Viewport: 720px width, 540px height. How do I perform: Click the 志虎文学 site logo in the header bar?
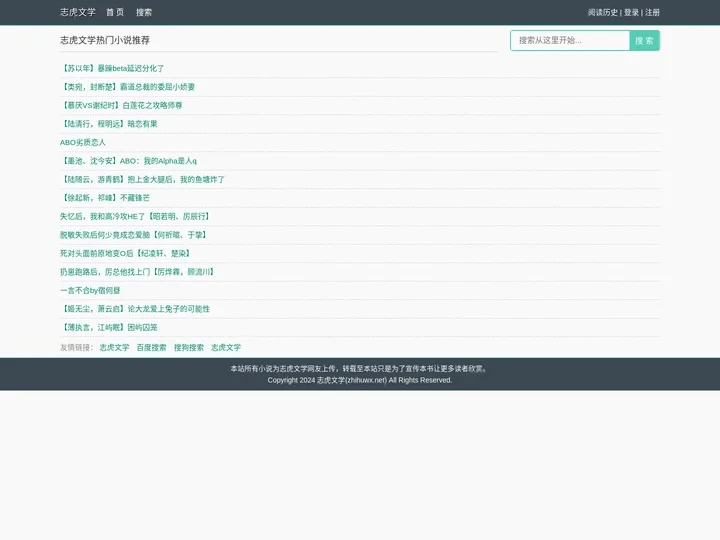78,12
